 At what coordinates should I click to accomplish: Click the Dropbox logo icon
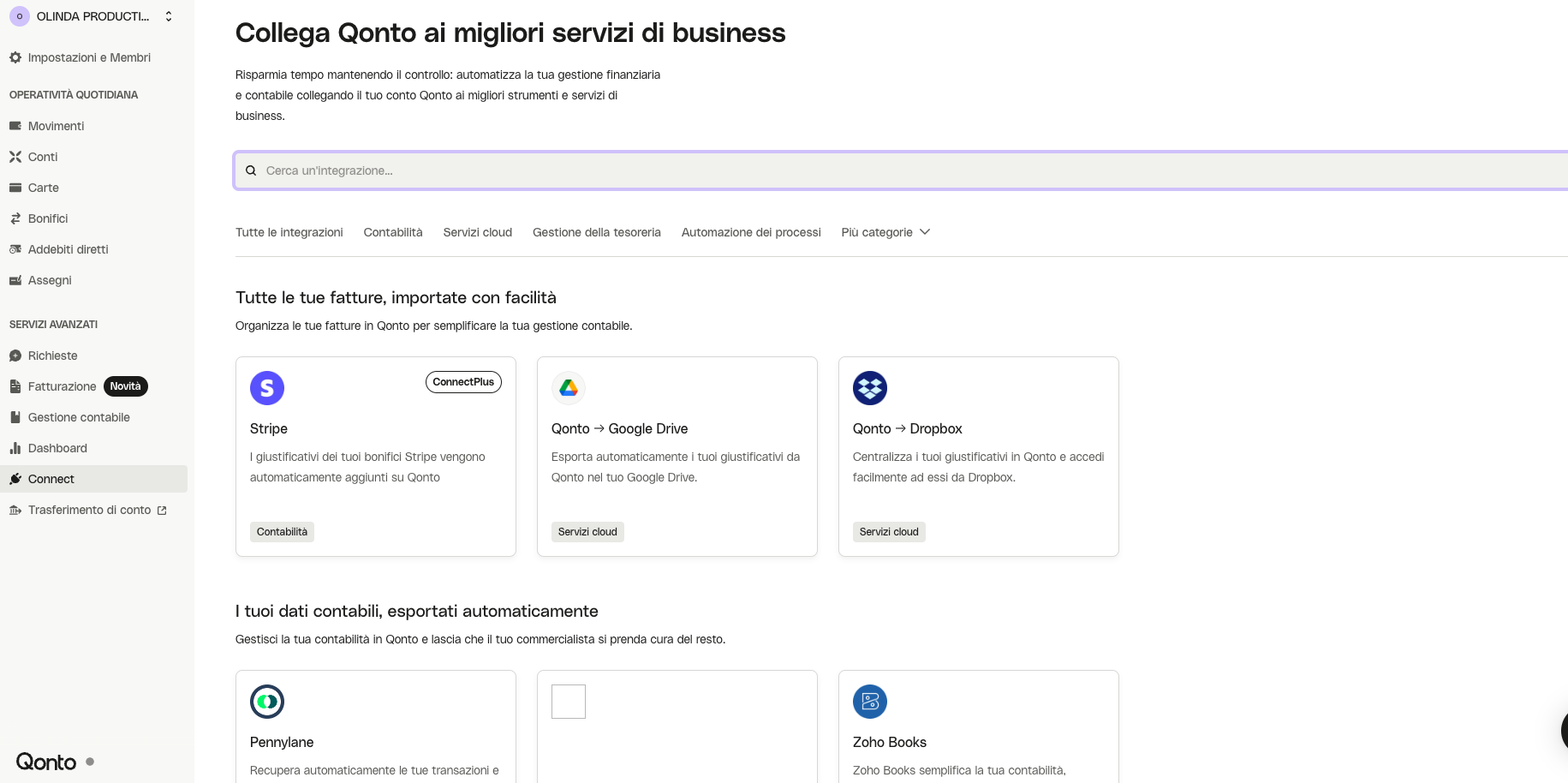pyautogui.click(x=870, y=388)
